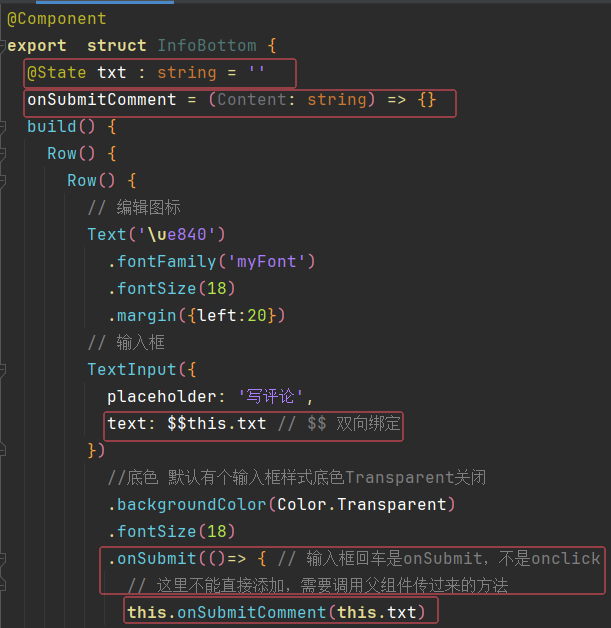Collapse the fold marker beside the first Row()
This screenshot has height=628, width=611.
pos(2,154)
